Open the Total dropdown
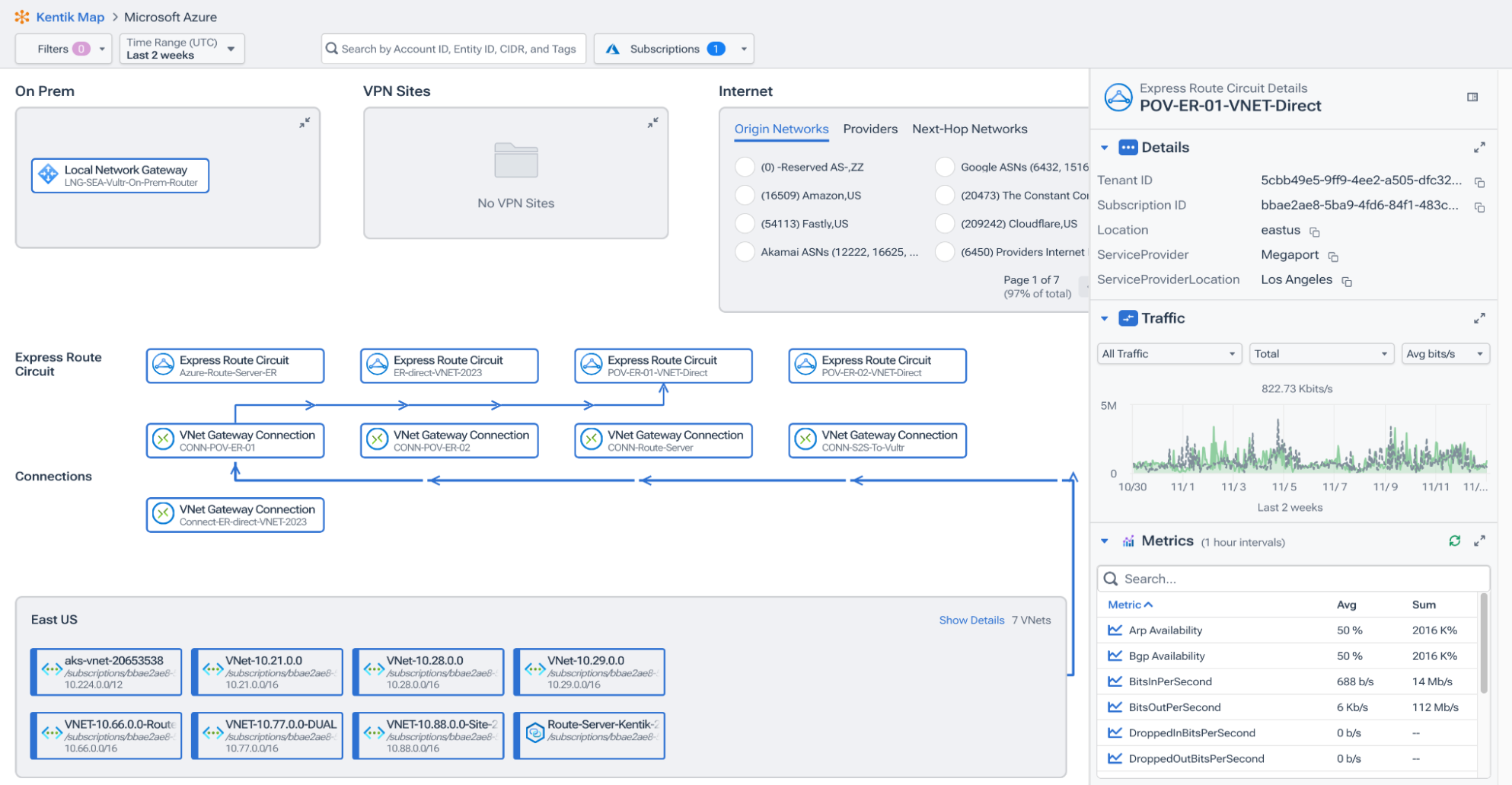Image resolution: width=1512 pixels, height=785 pixels. tap(1322, 354)
